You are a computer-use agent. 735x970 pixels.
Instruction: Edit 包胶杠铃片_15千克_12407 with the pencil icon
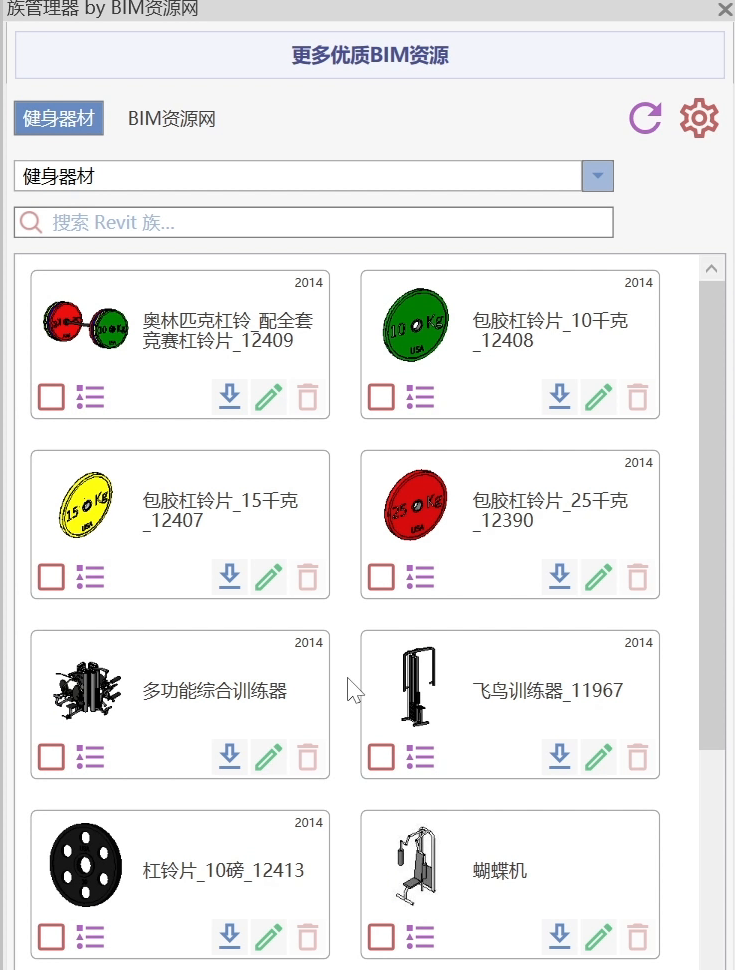tap(269, 577)
